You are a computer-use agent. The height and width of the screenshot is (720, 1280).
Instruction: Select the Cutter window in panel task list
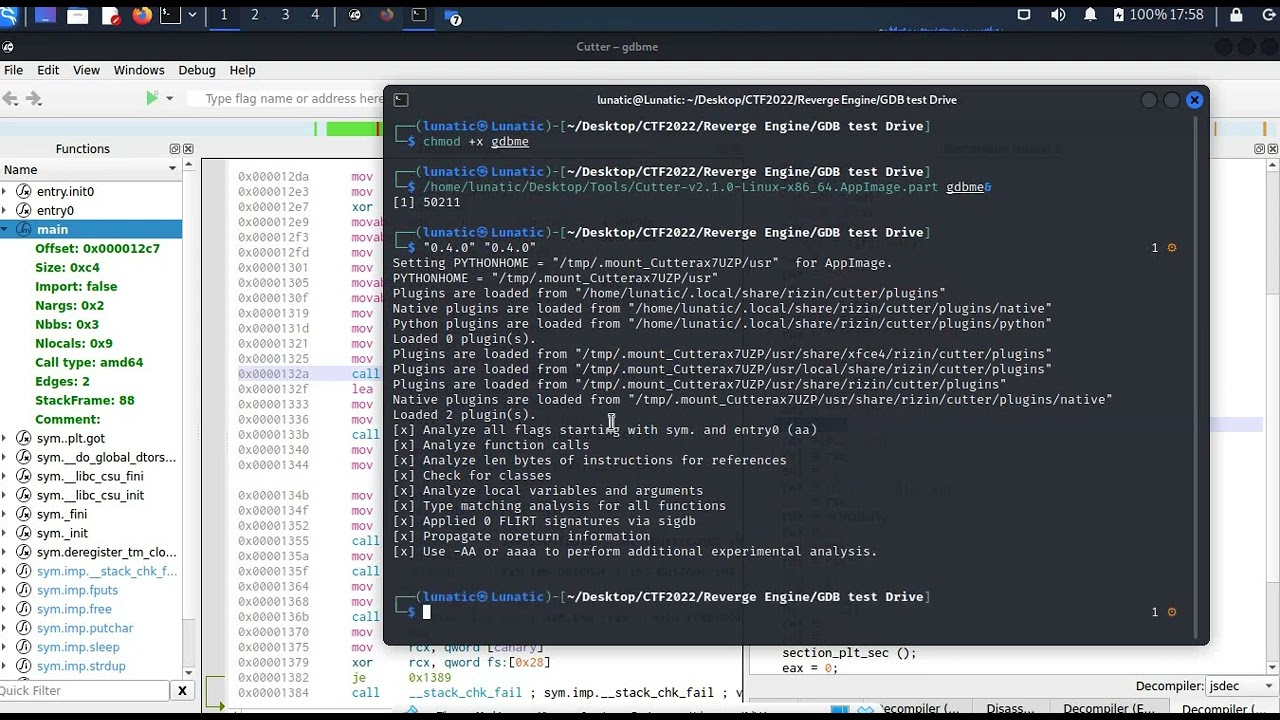click(x=355, y=15)
